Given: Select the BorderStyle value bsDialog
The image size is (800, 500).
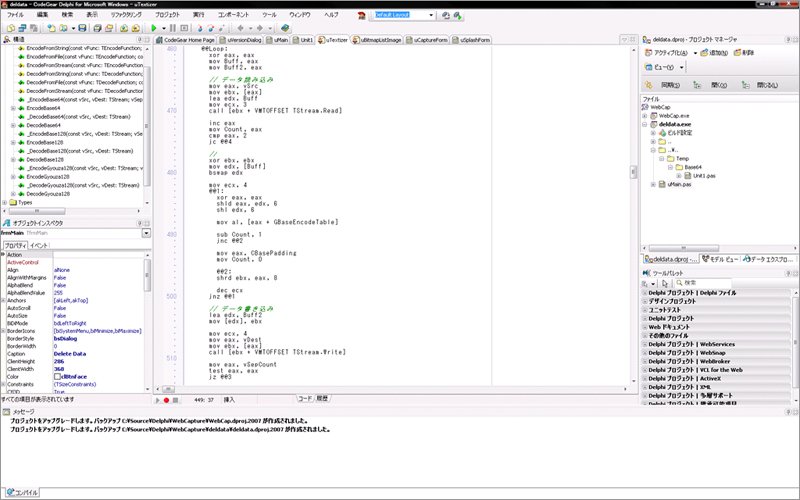Looking at the screenshot, I should pos(65,338).
